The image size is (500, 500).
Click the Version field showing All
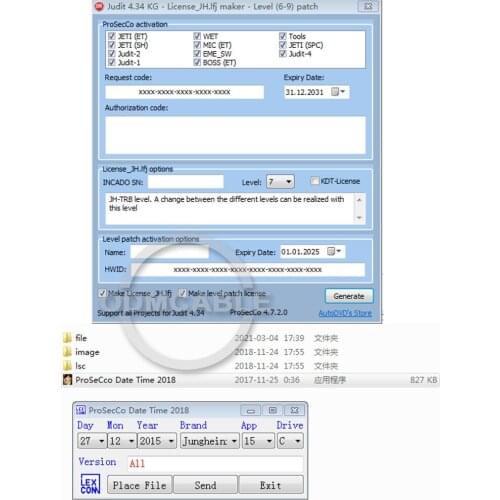pos(215,464)
